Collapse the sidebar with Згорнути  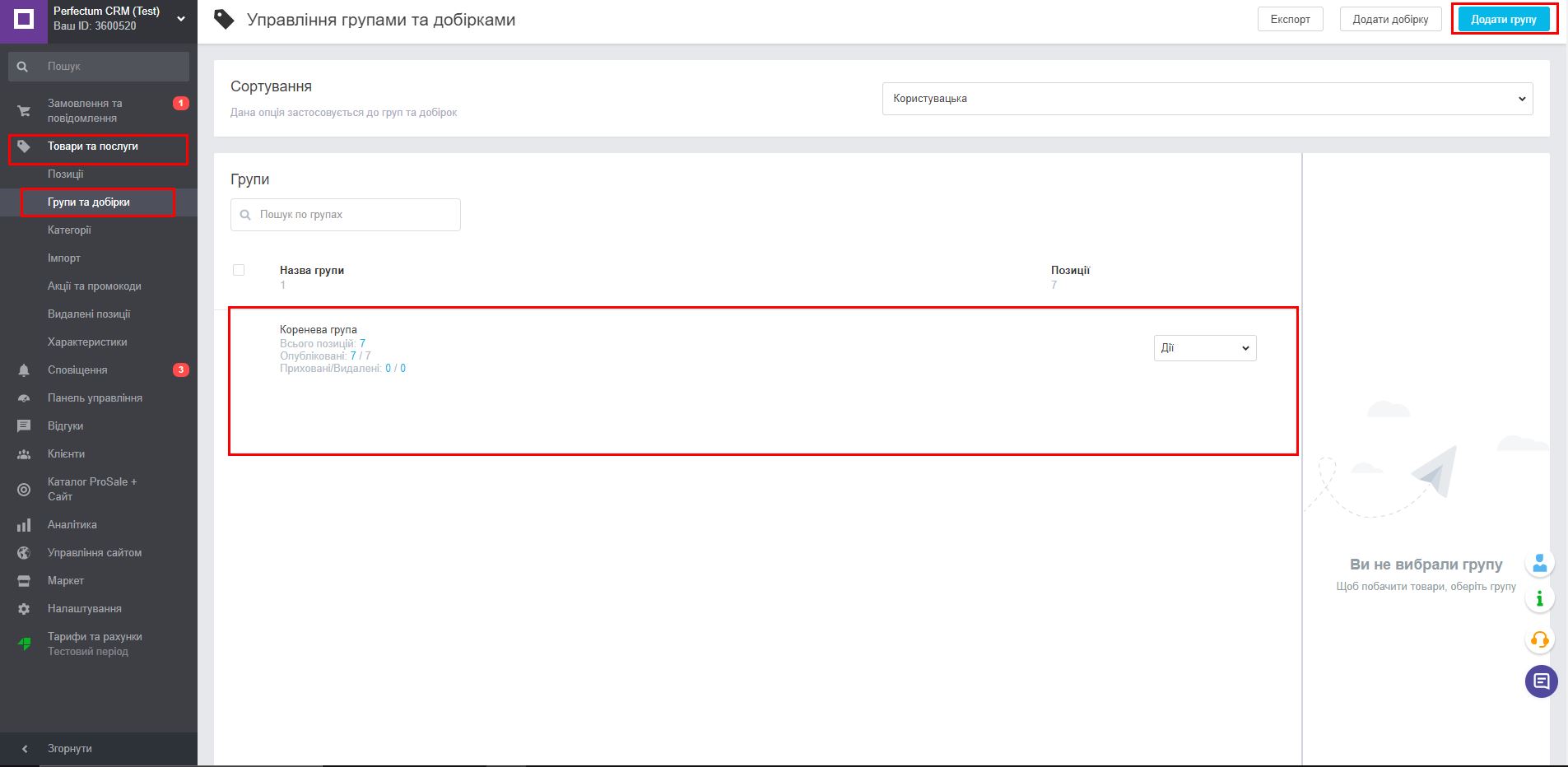pos(69,749)
